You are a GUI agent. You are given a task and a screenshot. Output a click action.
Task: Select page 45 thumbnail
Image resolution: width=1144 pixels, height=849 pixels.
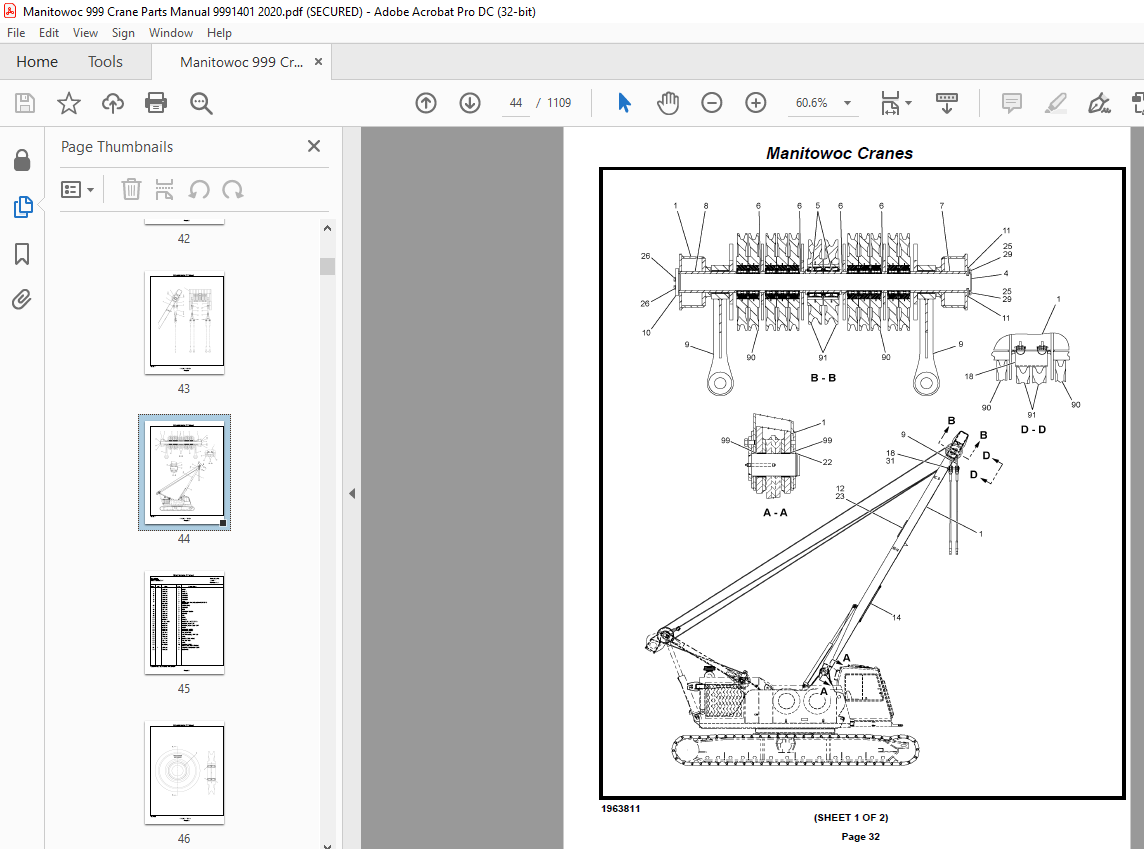point(185,622)
